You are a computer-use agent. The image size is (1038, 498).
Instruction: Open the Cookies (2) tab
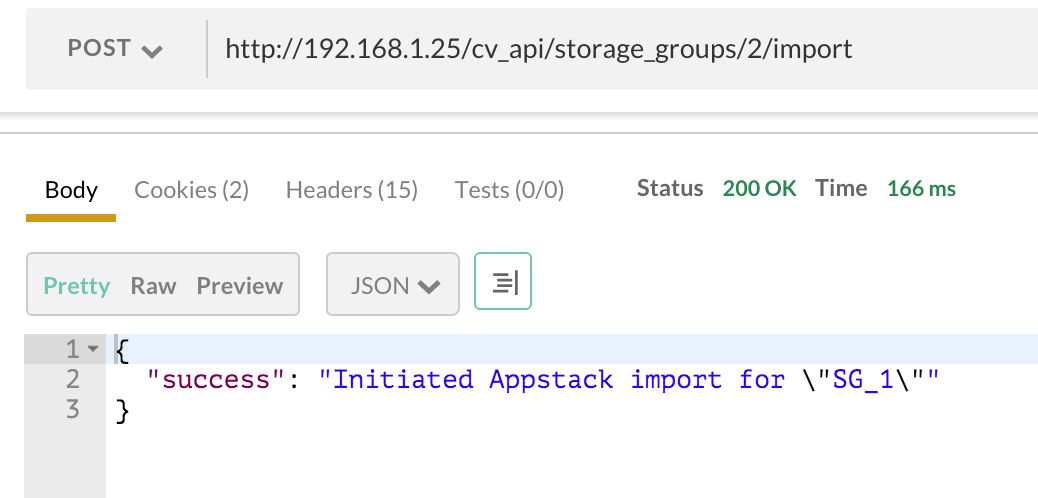pos(191,190)
